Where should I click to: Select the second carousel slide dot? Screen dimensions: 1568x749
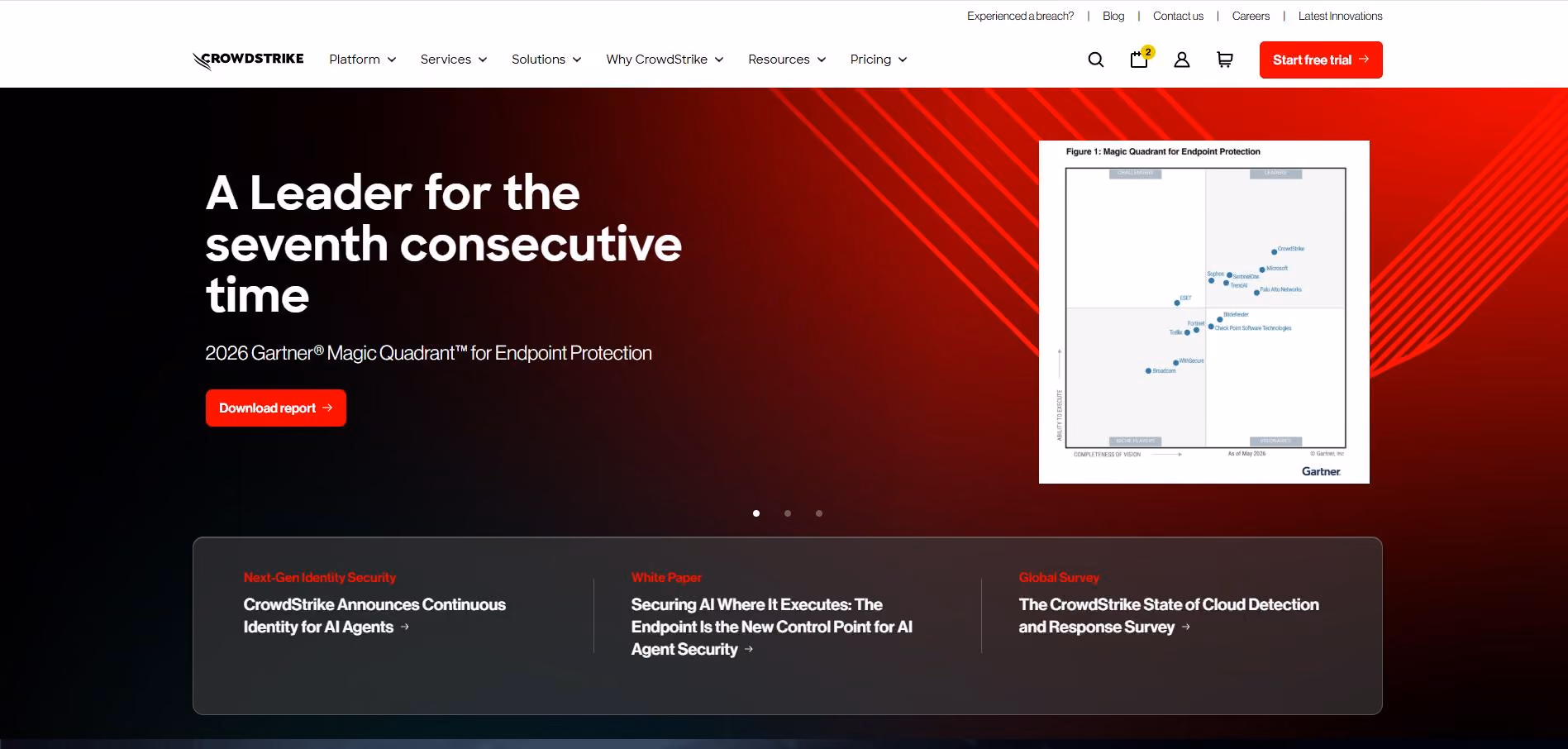(x=788, y=513)
